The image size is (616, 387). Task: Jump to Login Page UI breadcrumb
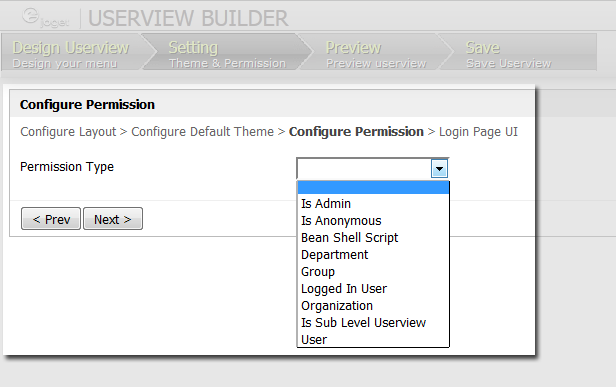tap(478, 132)
